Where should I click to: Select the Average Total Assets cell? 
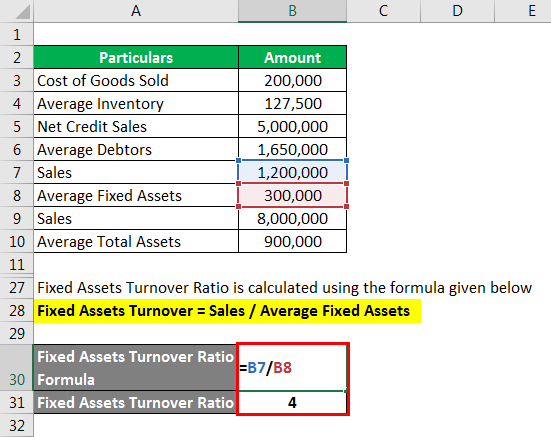(136, 241)
